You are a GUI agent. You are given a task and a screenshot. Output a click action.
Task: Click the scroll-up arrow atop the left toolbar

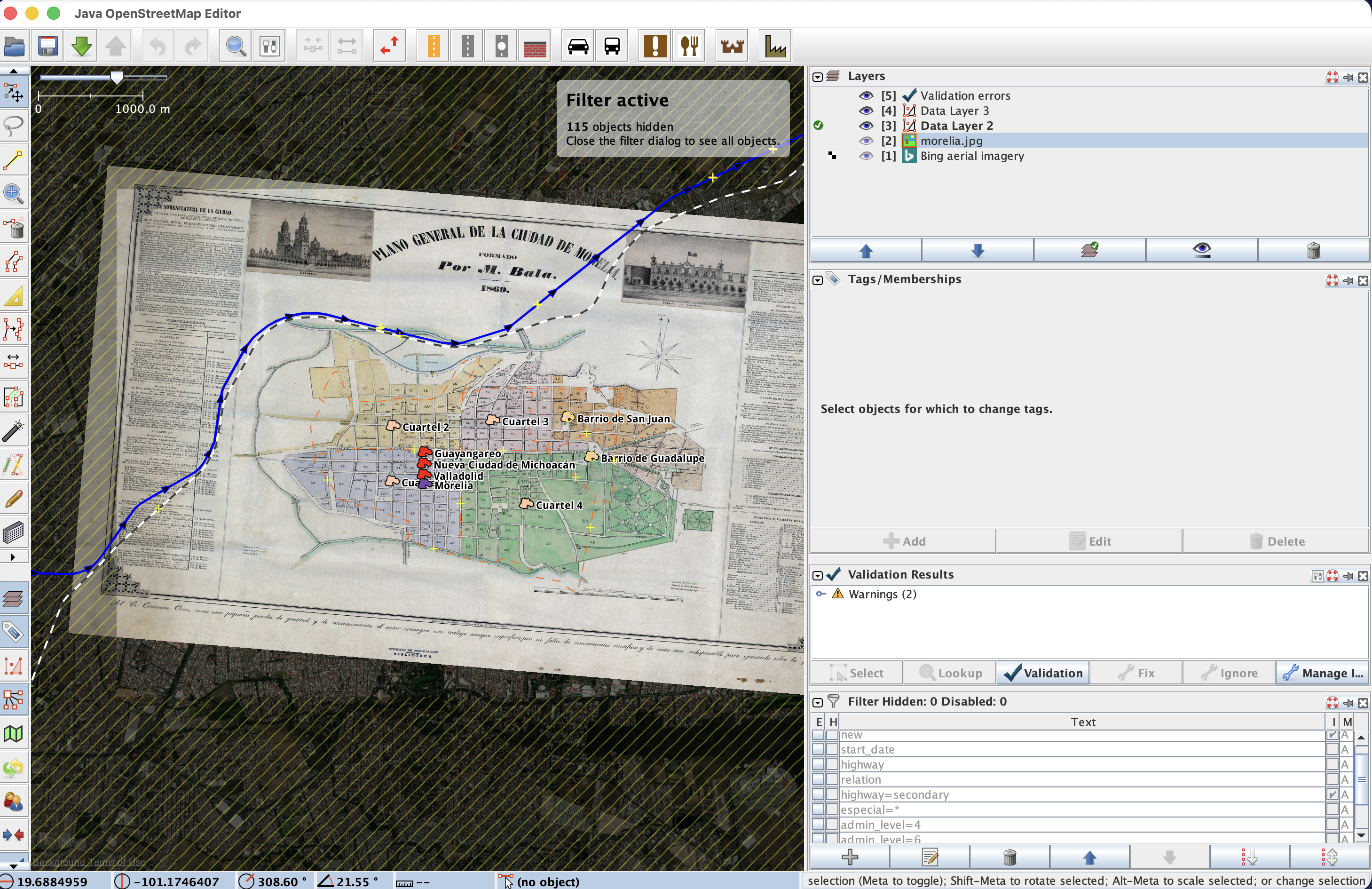coord(13,71)
